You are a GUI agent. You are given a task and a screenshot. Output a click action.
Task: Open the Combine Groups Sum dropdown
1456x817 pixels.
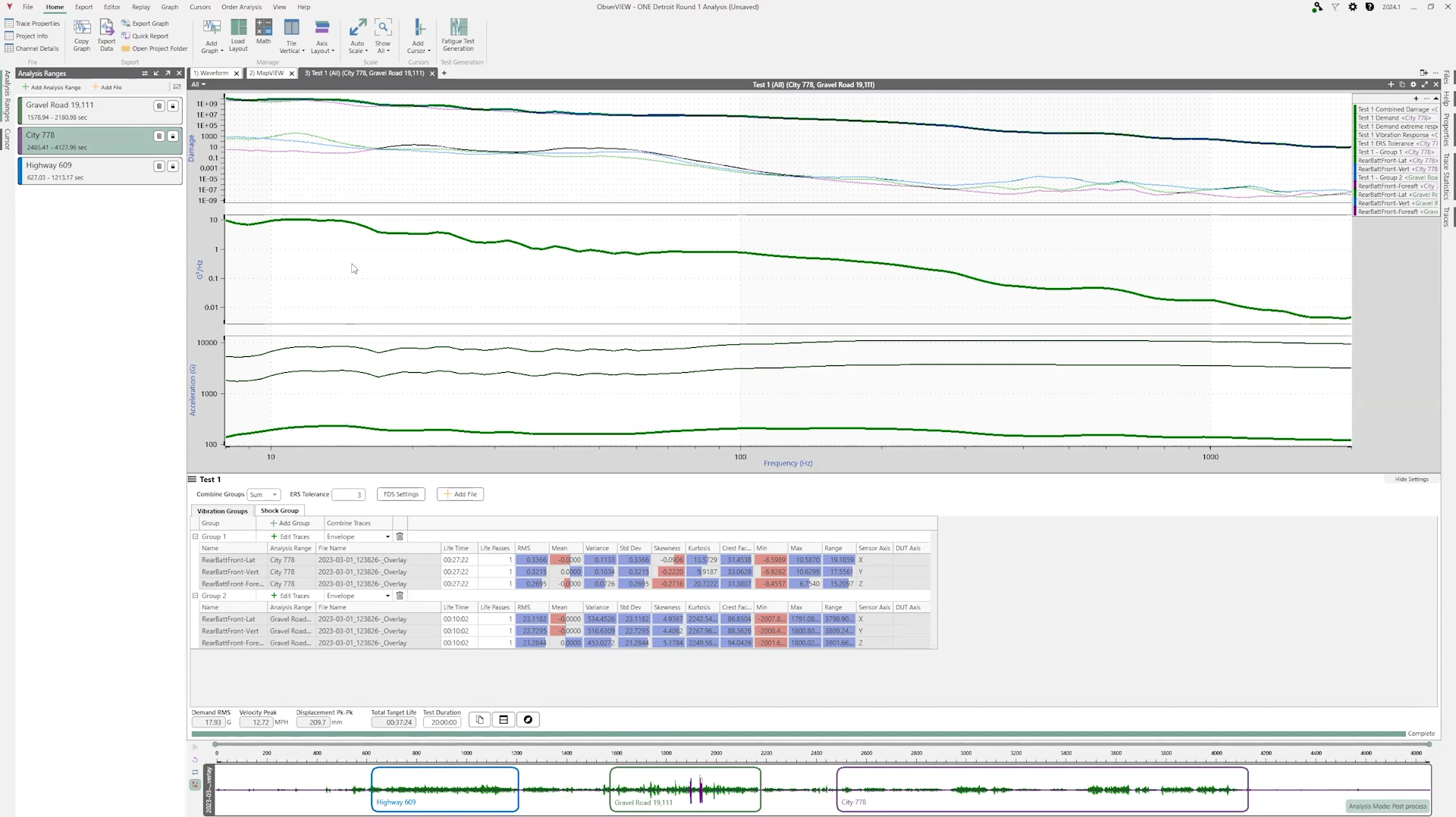pyautogui.click(x=263, y=495)
